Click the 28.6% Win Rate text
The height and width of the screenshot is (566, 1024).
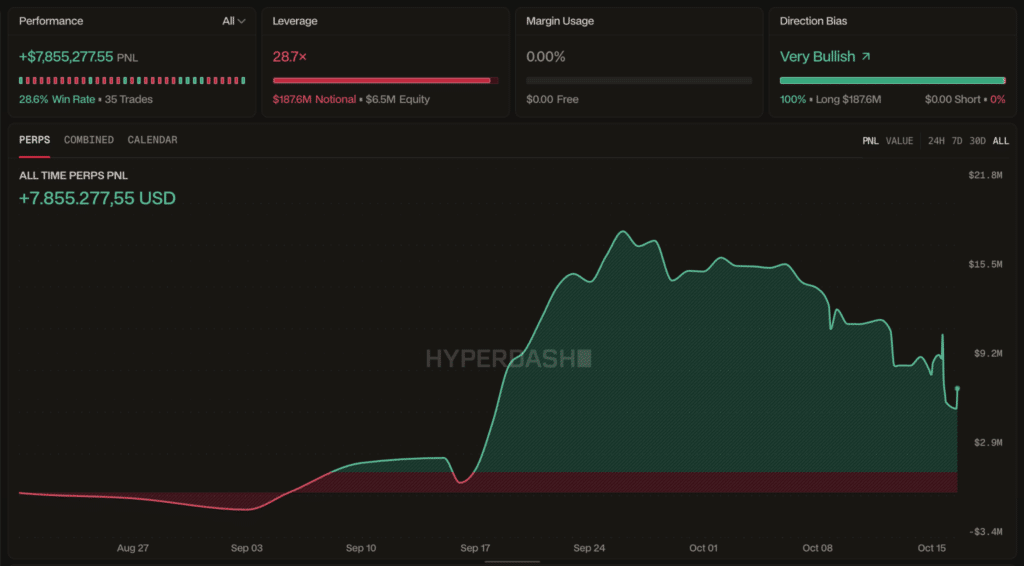[x=57, y=99]
